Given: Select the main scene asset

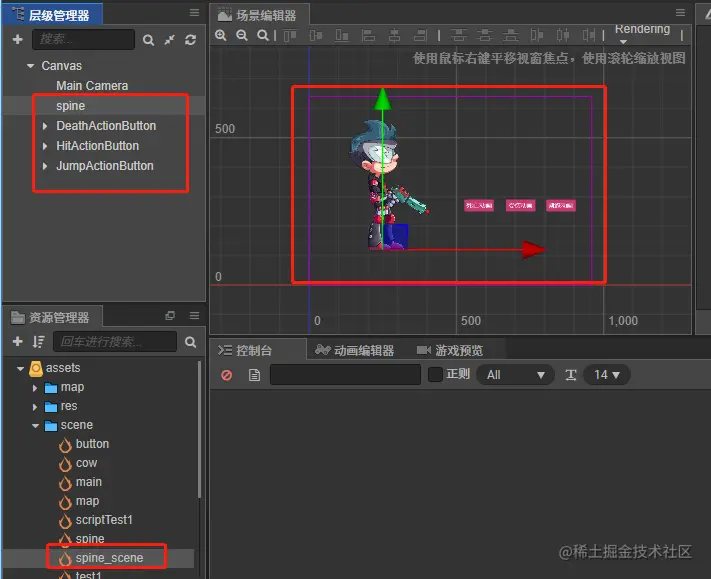Looking at the screenshot, I should point(88,482).
